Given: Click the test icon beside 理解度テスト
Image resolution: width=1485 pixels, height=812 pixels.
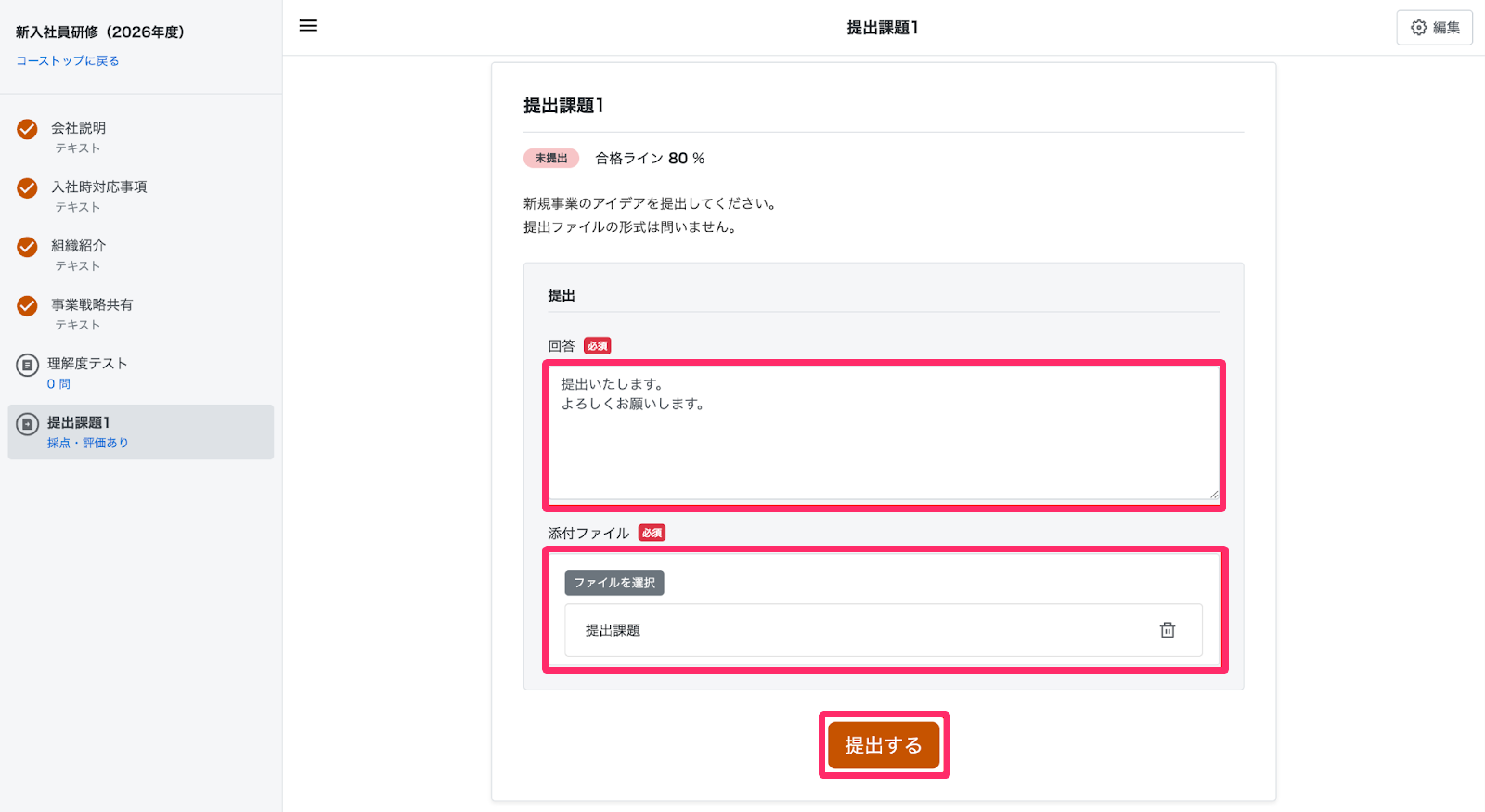Looking at the screenshot, I should (28, 365).
